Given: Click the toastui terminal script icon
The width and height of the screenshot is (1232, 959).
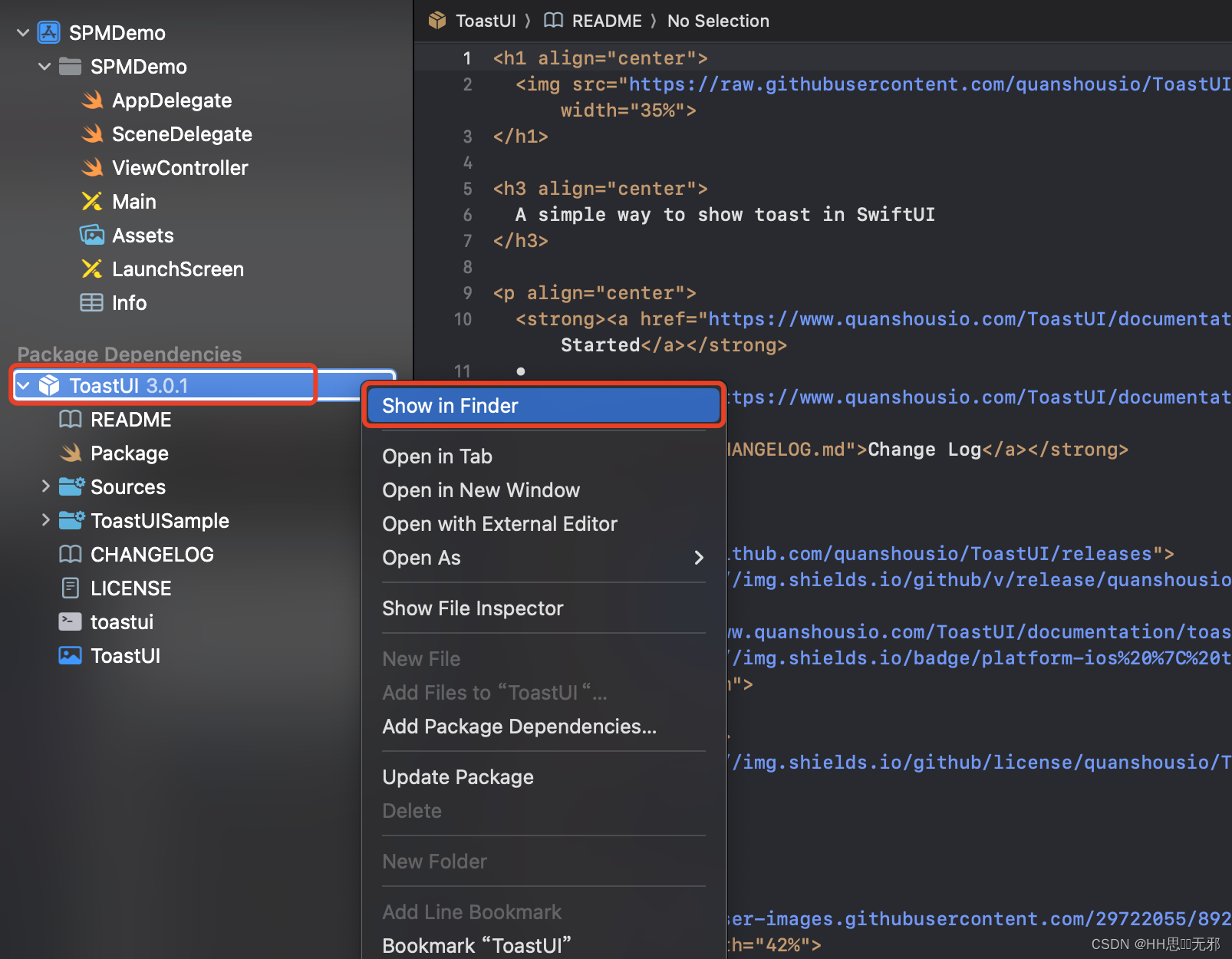Looking at the screenshot, I should (71, 621).
